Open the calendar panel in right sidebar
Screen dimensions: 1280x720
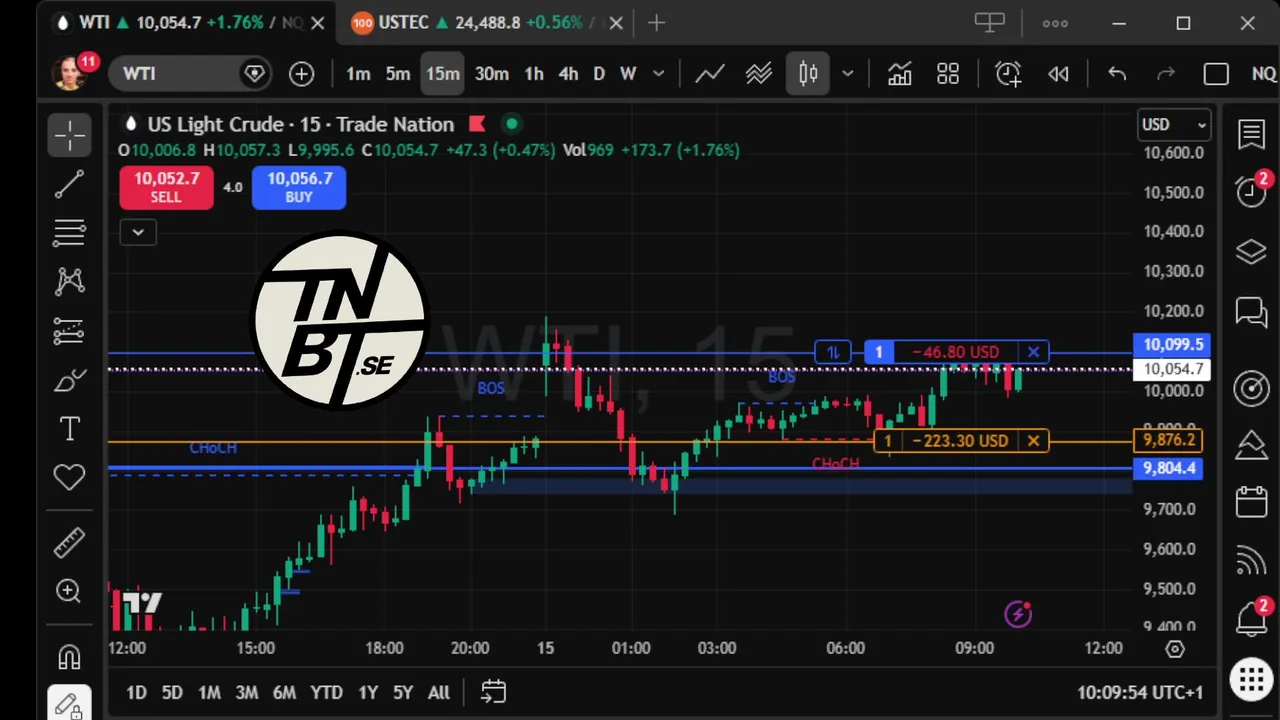[1251, 501]
